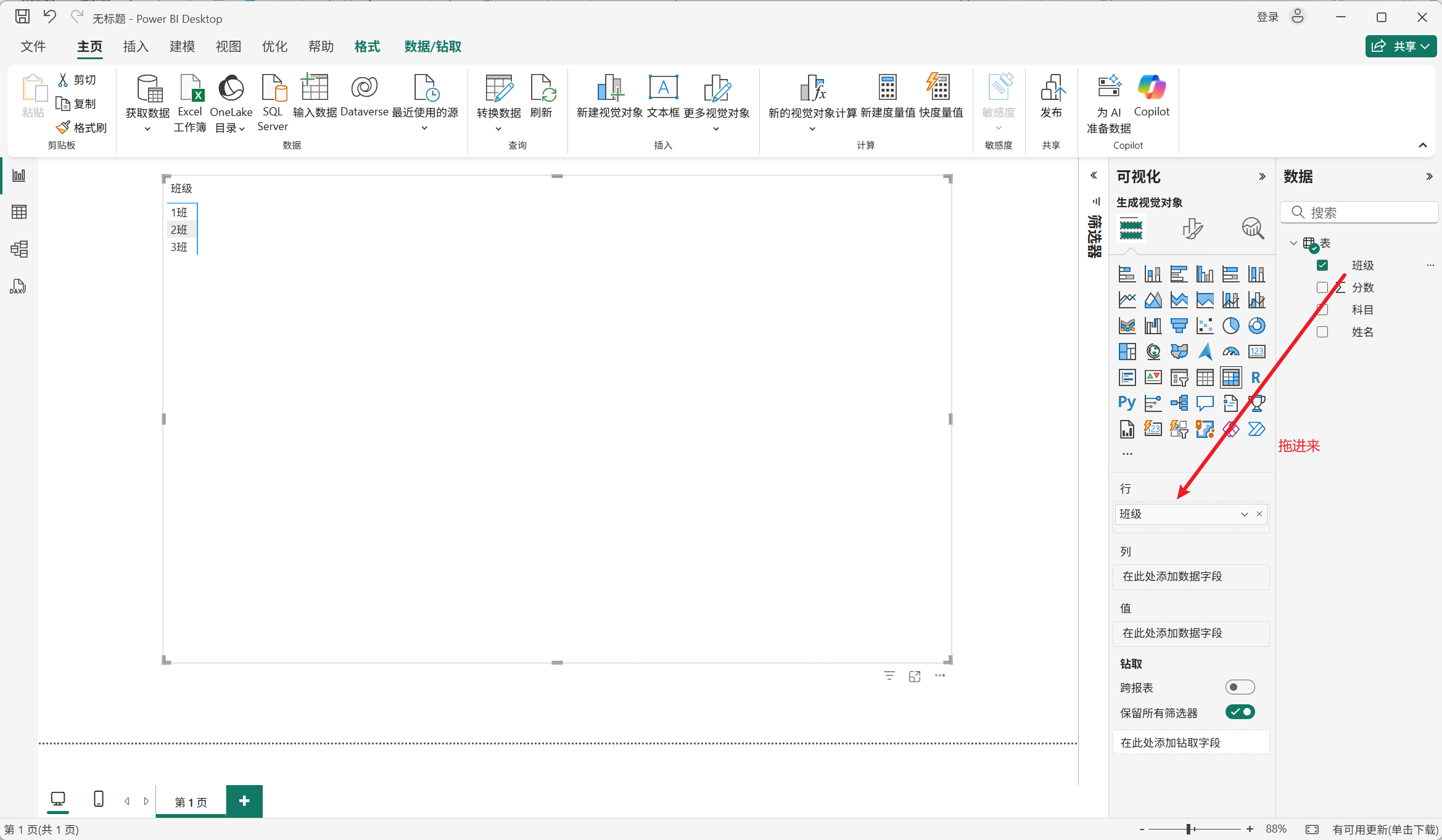Open the table view in left sidebar
Screen dimensions: 1442x840
[x=19, y=212]
